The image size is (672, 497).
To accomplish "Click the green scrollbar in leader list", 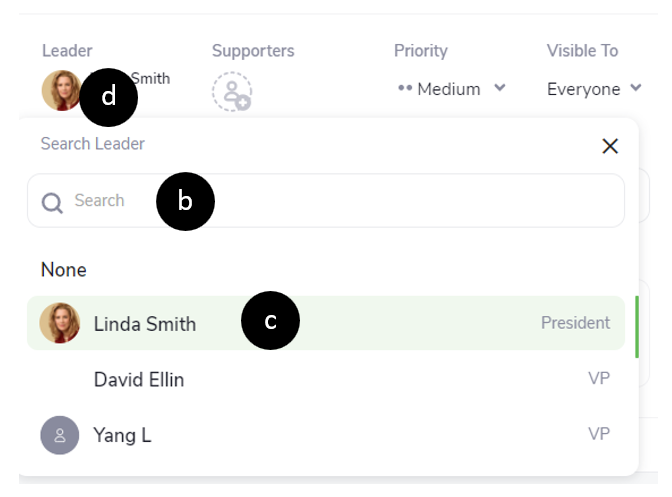I will (637, 326).
